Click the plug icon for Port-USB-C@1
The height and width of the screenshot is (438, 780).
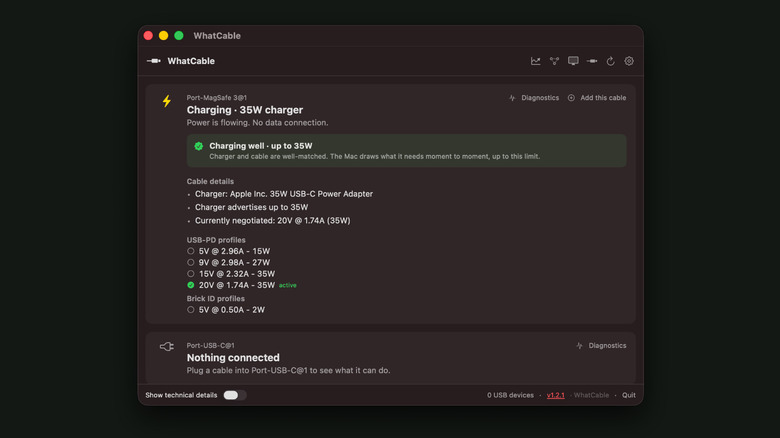pyautogui.click(x=167, y=346)
